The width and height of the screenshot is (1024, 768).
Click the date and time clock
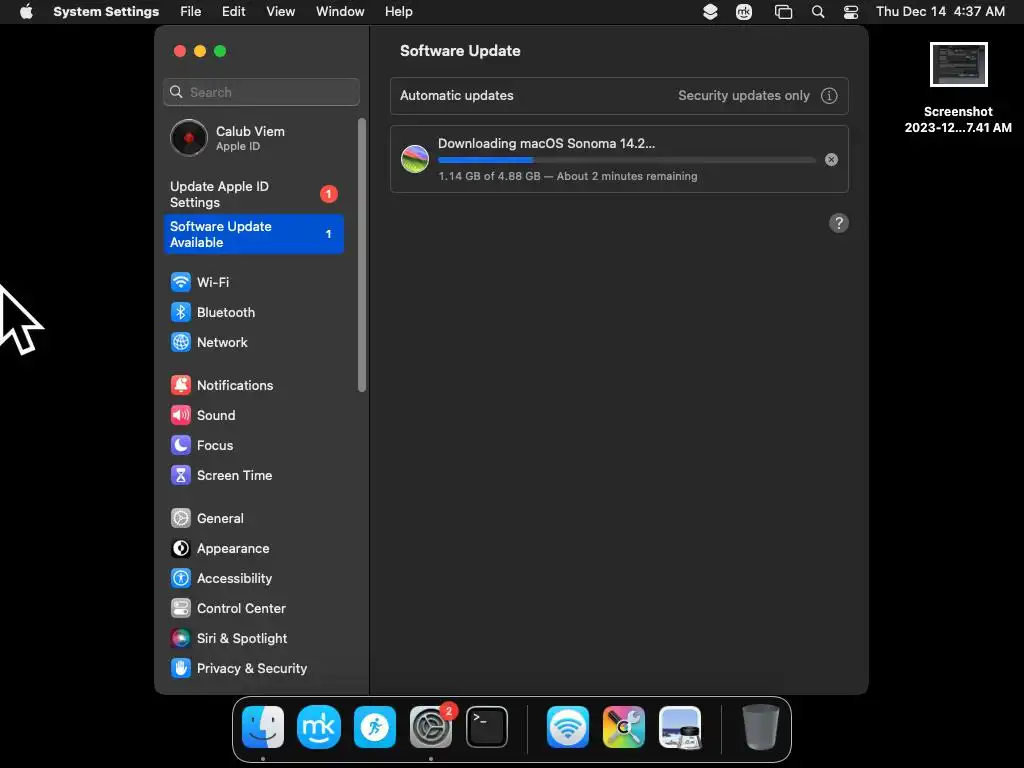pos(940,12)
